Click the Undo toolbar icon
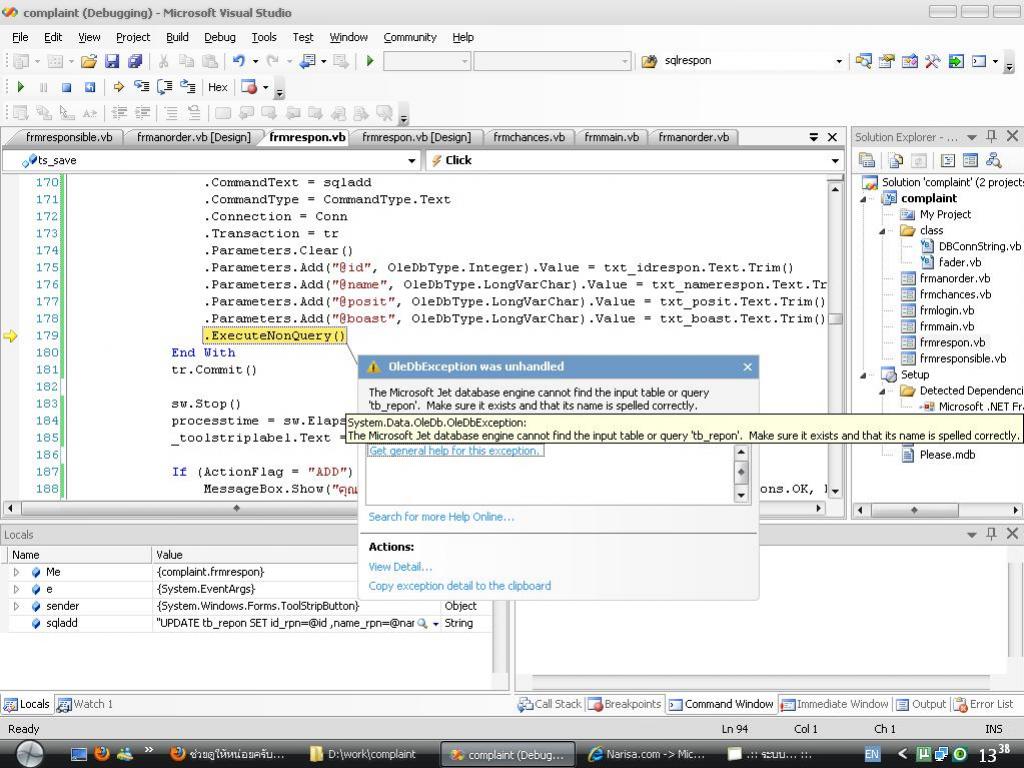Image resolution: width=1024 pixels, height=768 pixels. [x=239, y=61]
